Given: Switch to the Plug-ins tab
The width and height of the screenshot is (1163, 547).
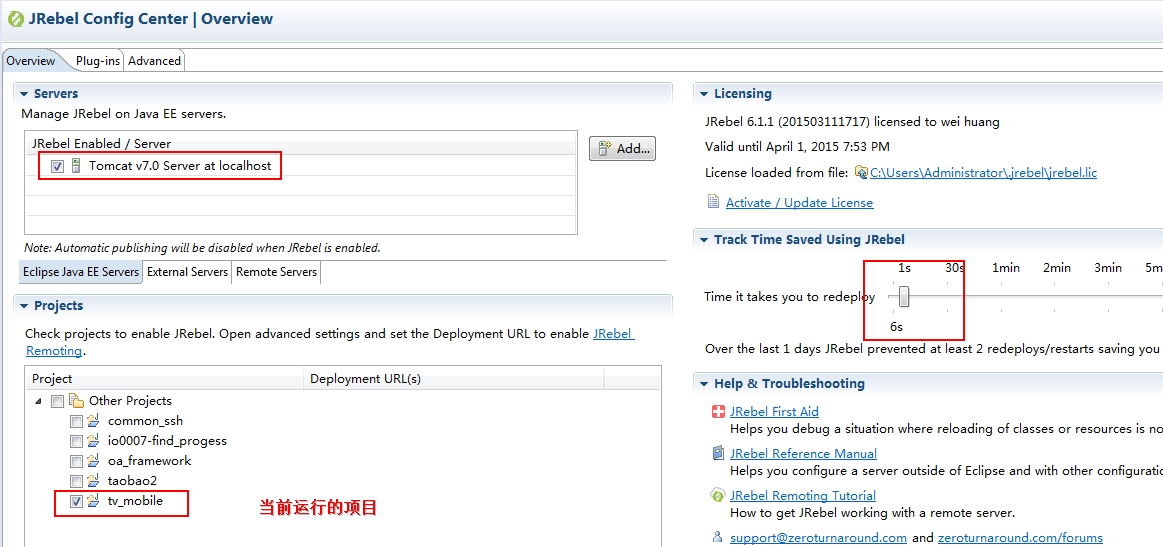Looking at the screenshot, I should click(x=97, y=61).
